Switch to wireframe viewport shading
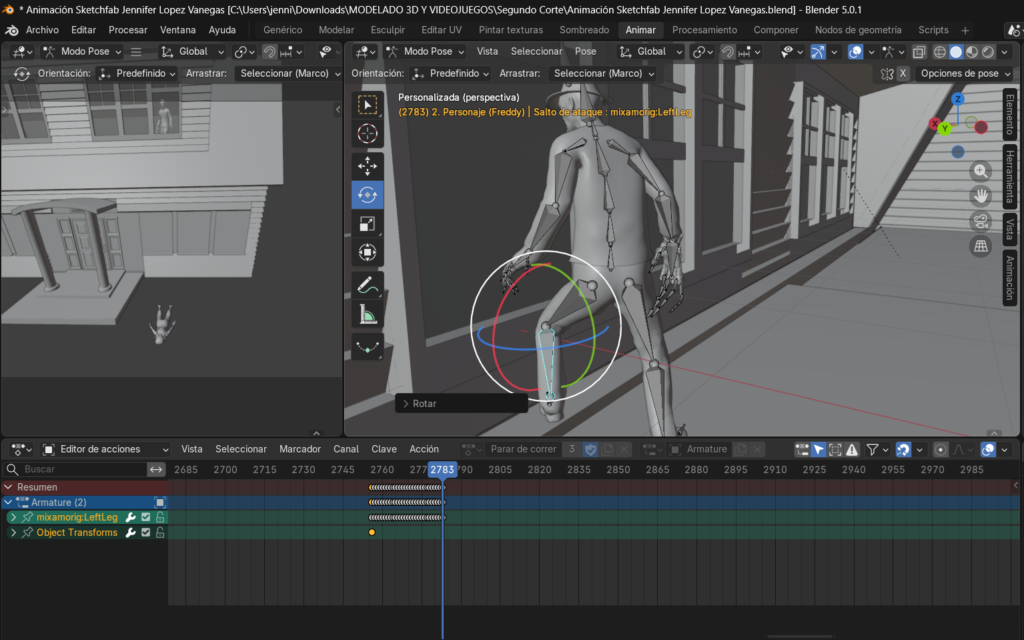1024x640 pixels. tap(940, 52)
